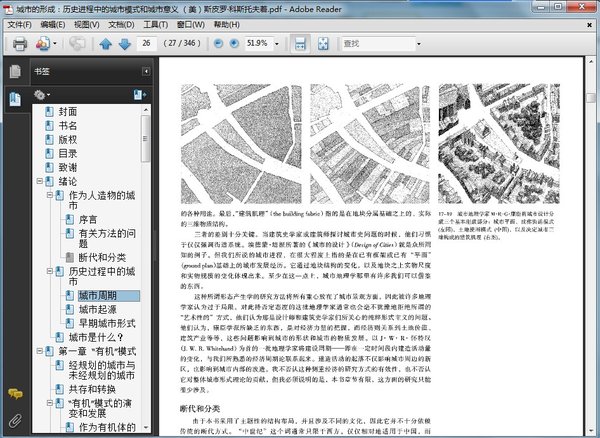Viewport: 600px width, 438px height.
Task: Switch to full-page fit view icon
Action: 323,44
